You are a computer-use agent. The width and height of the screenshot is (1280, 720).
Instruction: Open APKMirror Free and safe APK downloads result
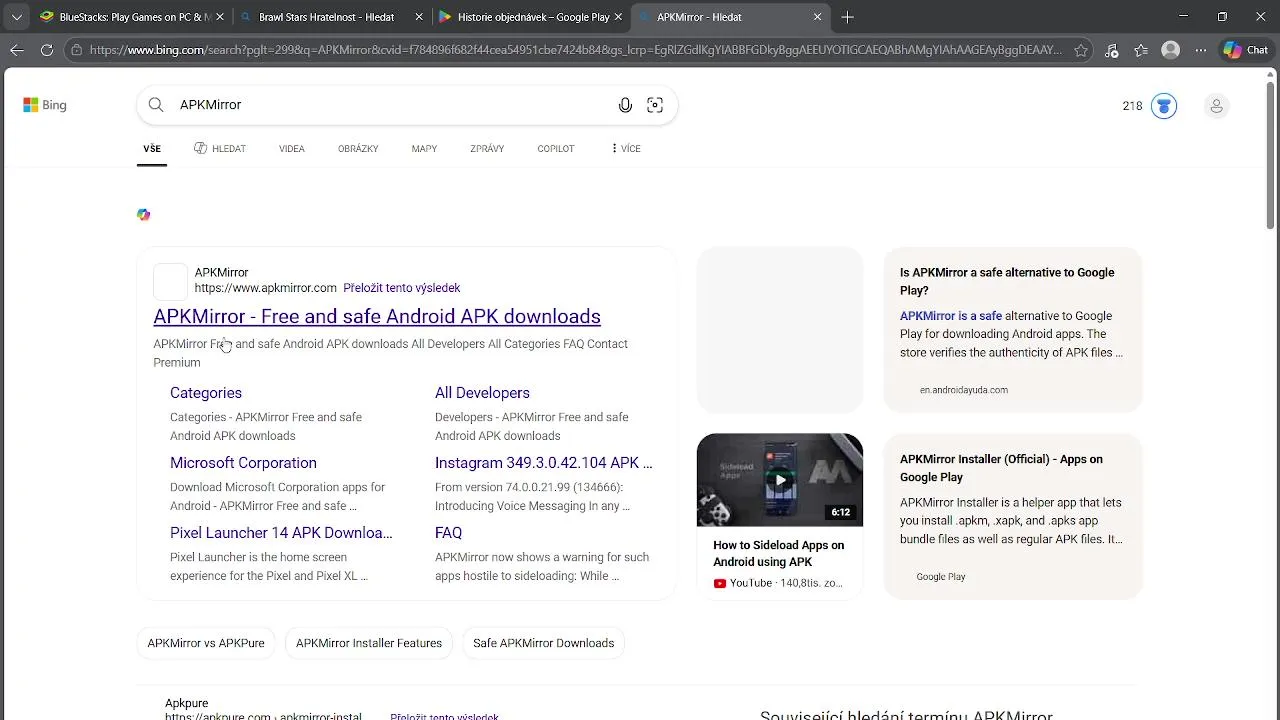pos(377,316)
